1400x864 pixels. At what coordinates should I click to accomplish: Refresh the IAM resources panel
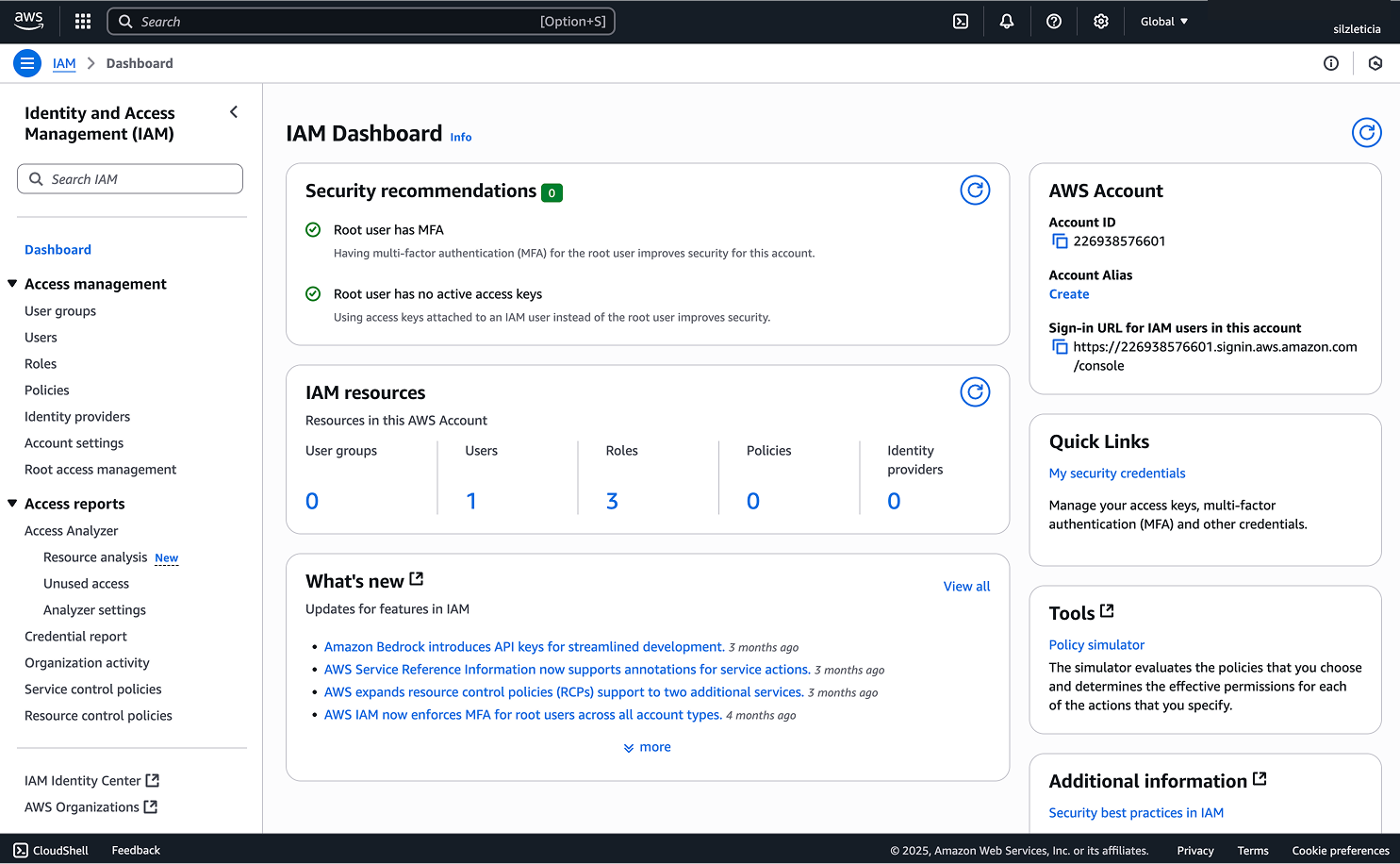[x=975, y=391]
